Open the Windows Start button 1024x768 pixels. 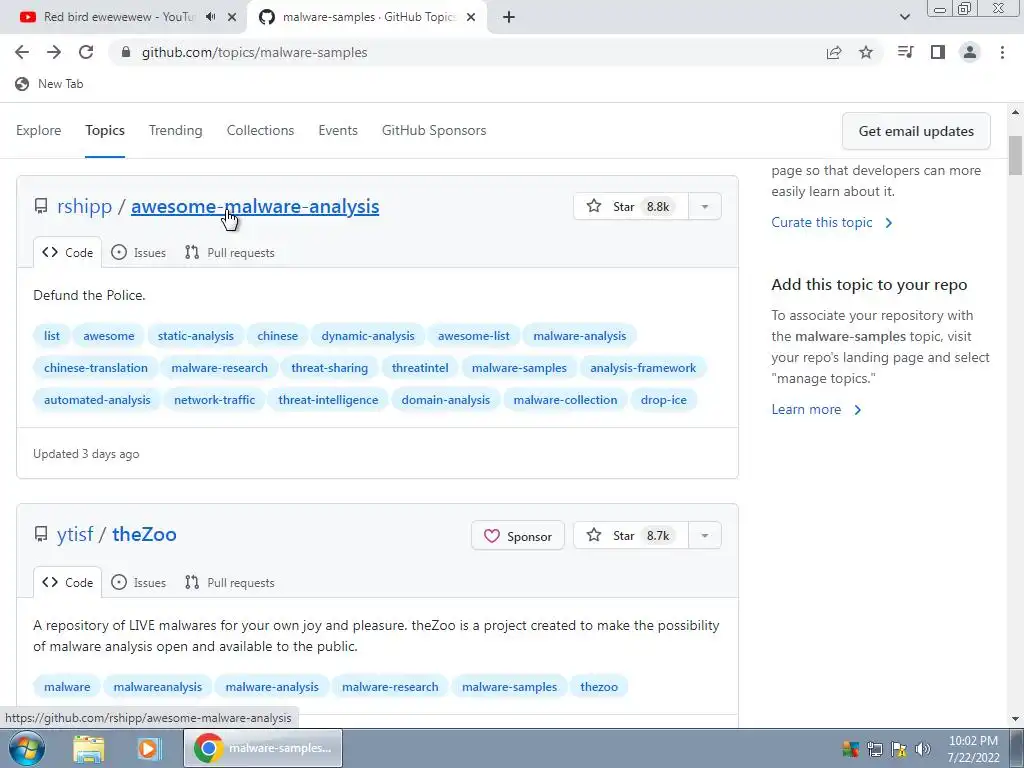26,748
